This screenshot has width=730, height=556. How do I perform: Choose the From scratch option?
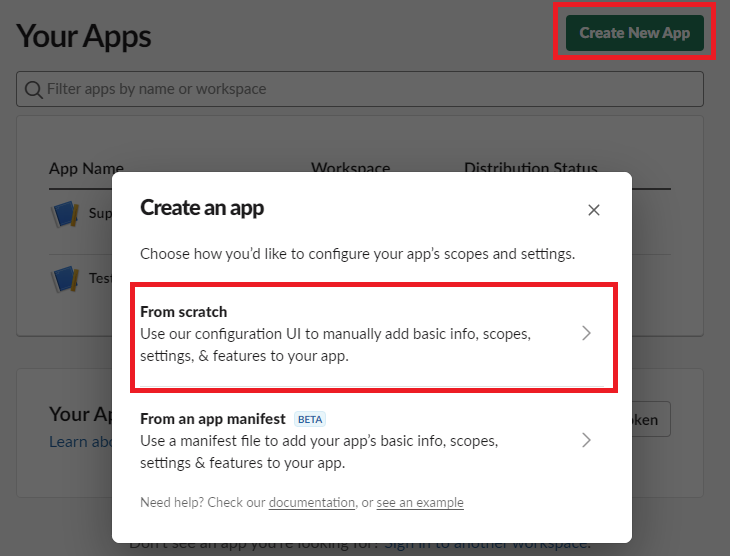tap(372, 333)
